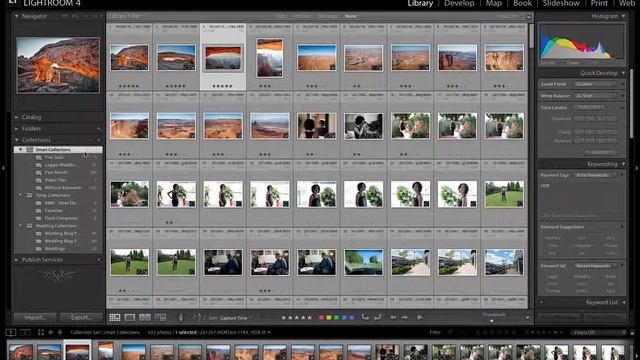Switch to Compare view in toolbar
The width and height of the screenshot is (640, 360).
145,317
